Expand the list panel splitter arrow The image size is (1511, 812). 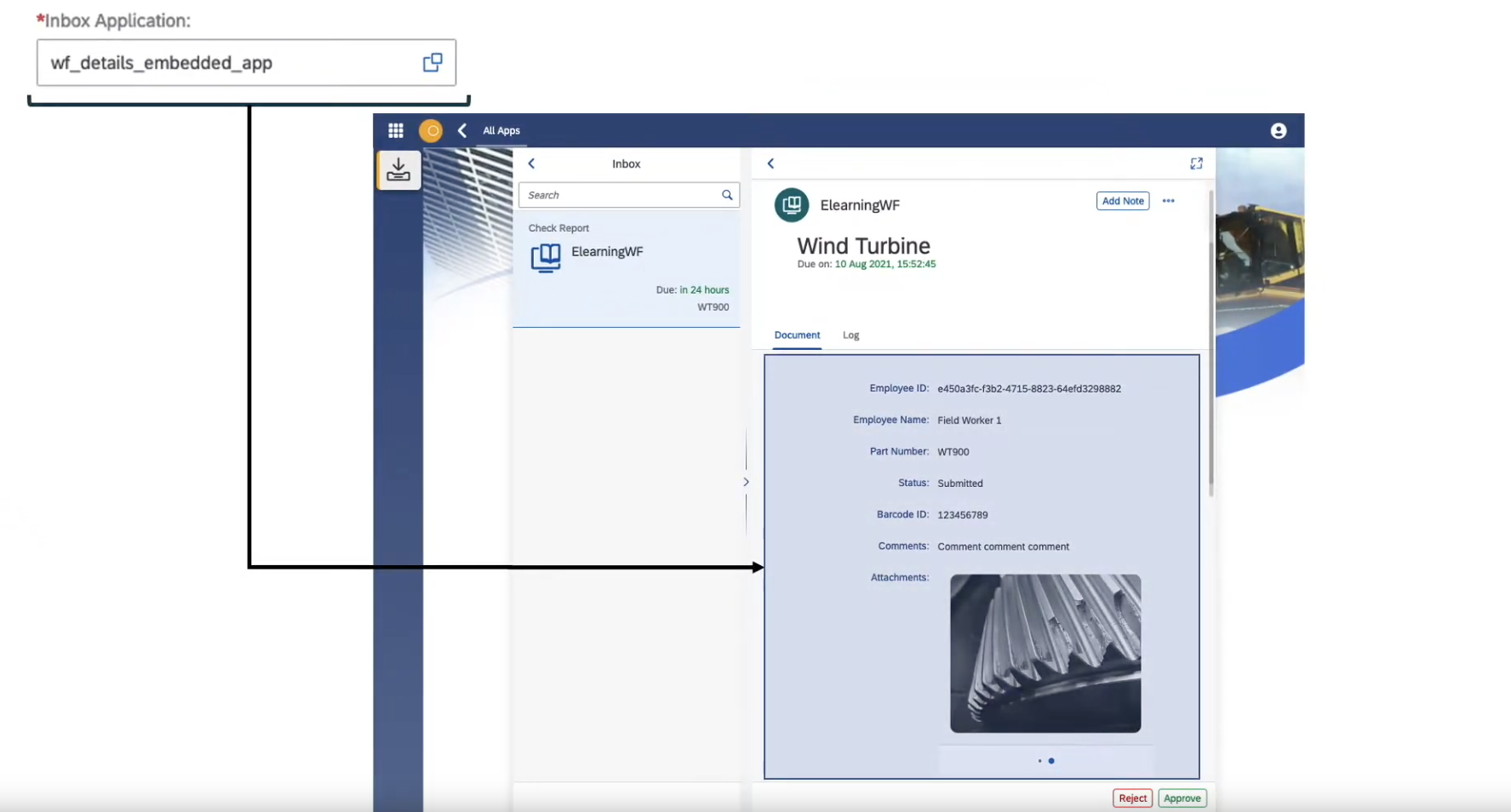point(746,482)
